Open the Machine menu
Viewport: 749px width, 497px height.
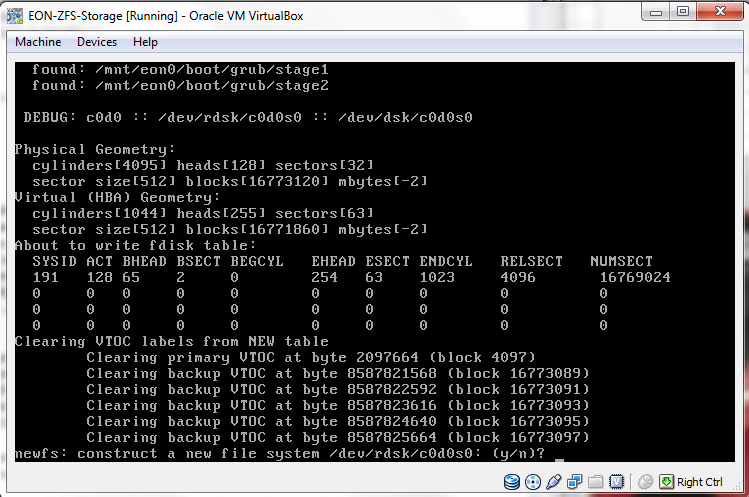pyautogui.click(x=38, y=42)
